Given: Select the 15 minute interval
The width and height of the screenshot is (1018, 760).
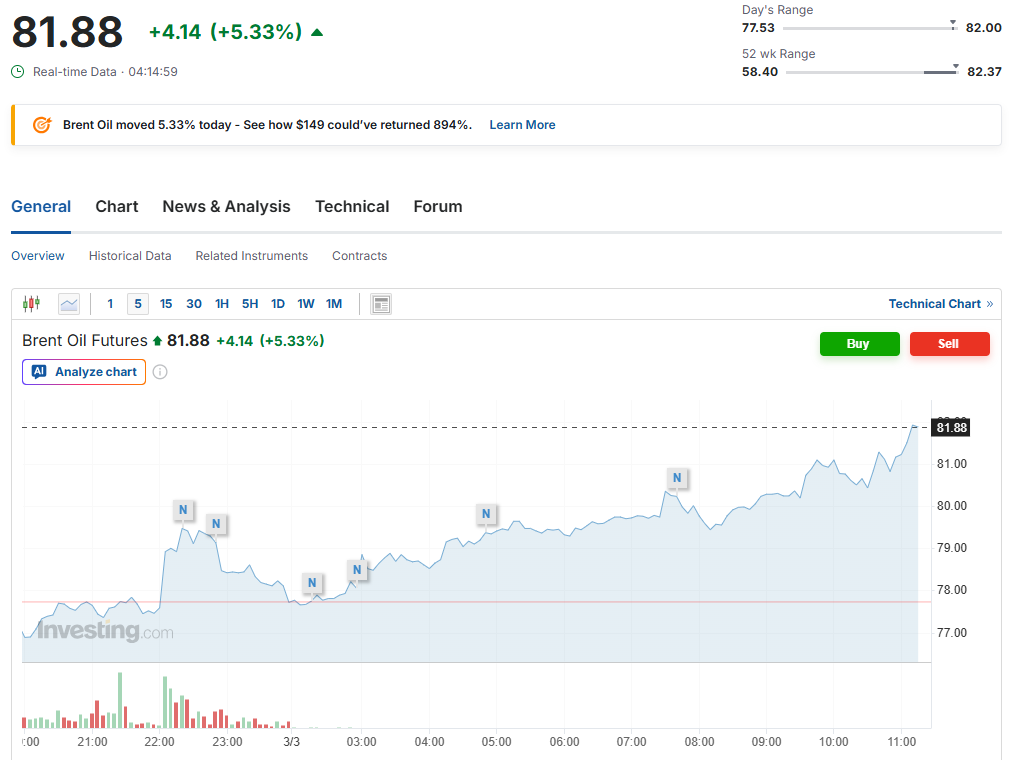Looking at the screenshot, I should 166,304.
